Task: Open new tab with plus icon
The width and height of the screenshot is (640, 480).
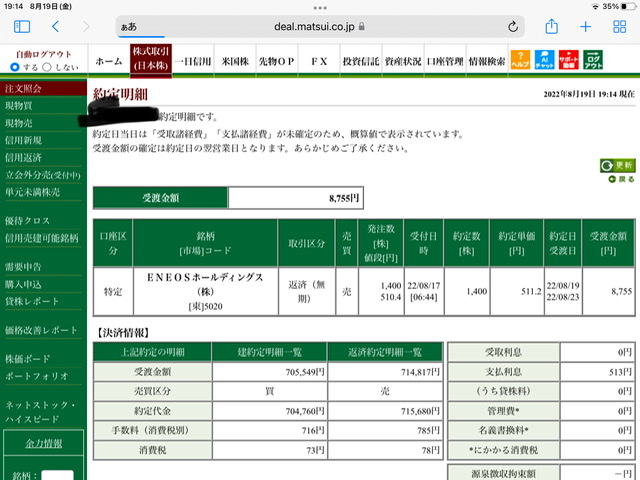Action: (585, 27)
